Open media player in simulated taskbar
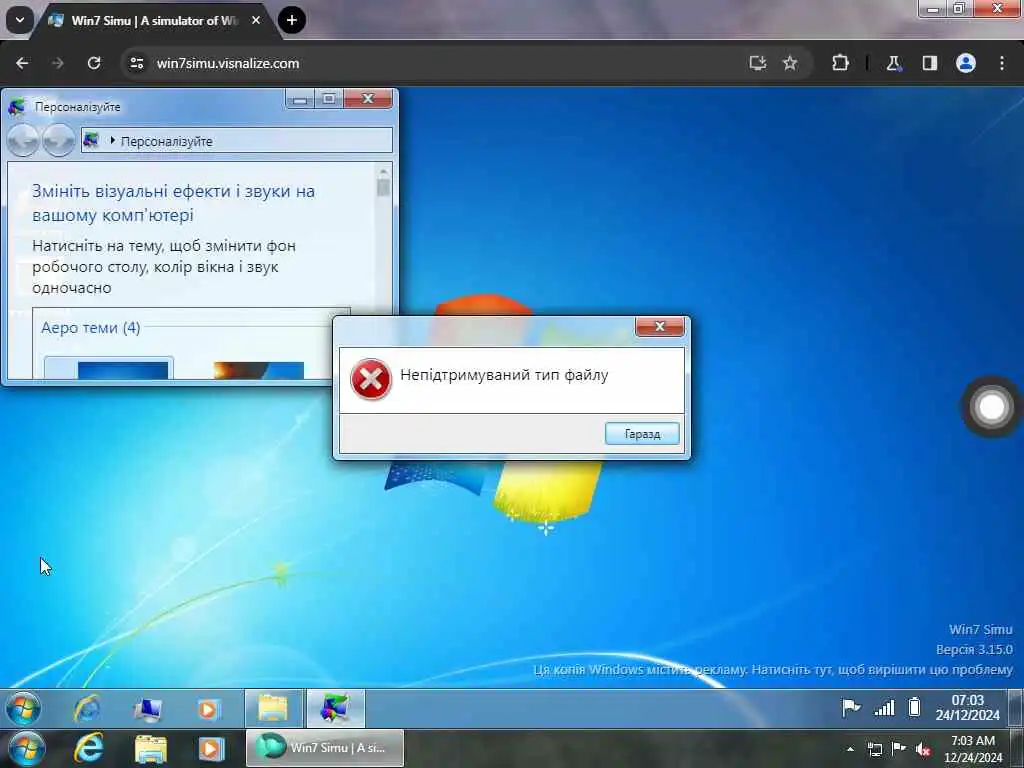1024x768 pixels. point(209,709)
